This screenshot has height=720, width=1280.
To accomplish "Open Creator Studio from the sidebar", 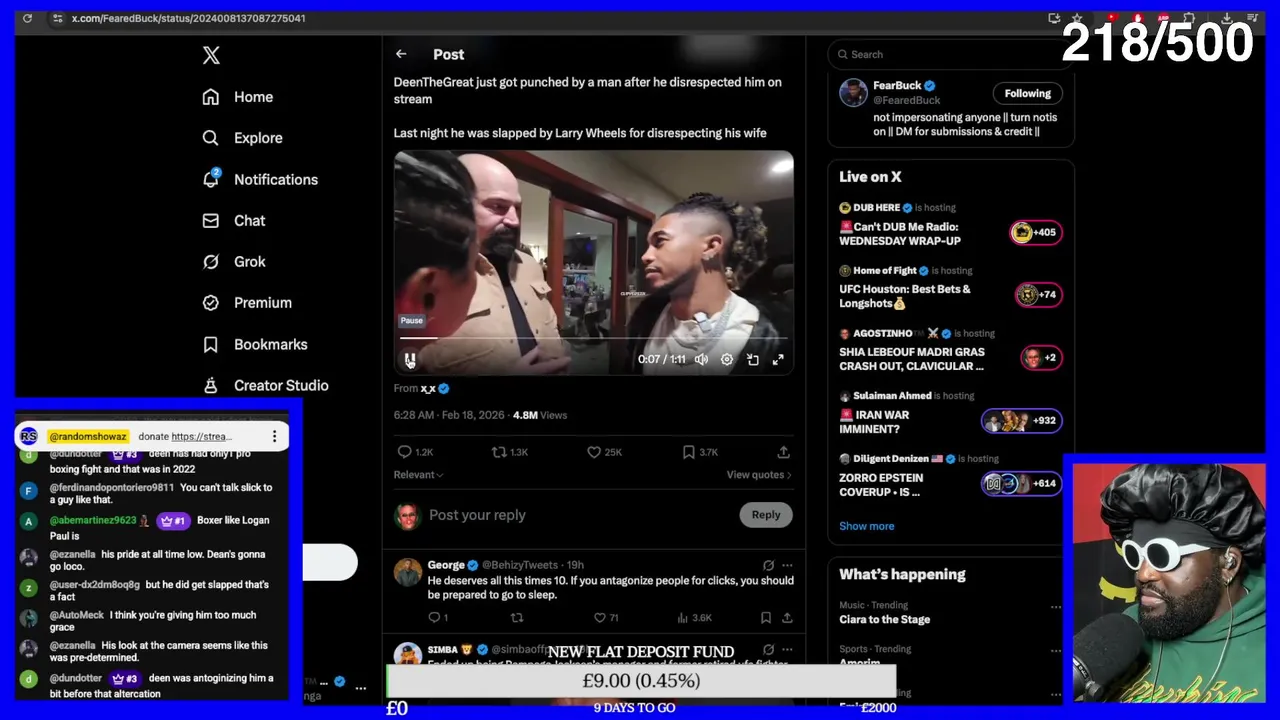I will [265, 385].
